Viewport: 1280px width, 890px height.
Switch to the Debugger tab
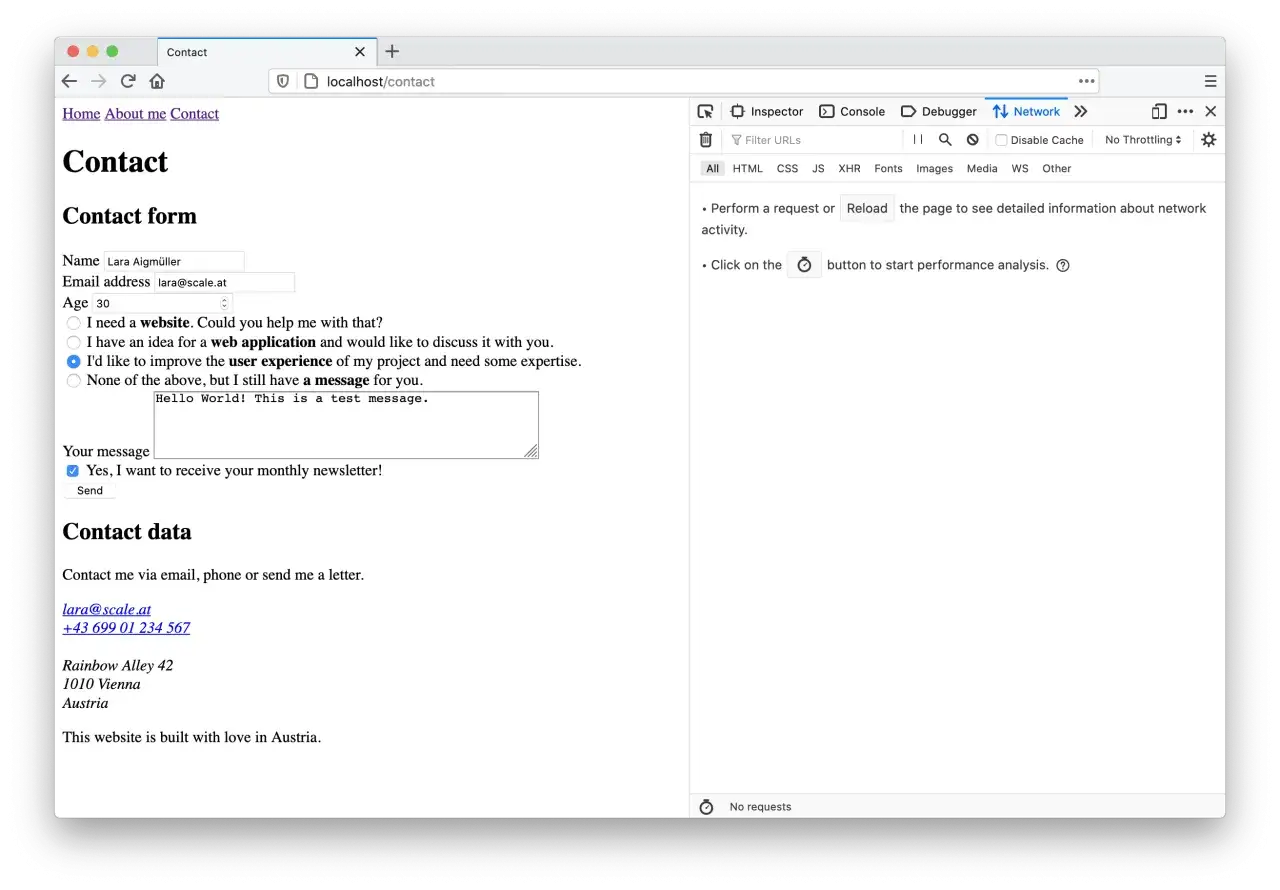(x=939, y=111)
